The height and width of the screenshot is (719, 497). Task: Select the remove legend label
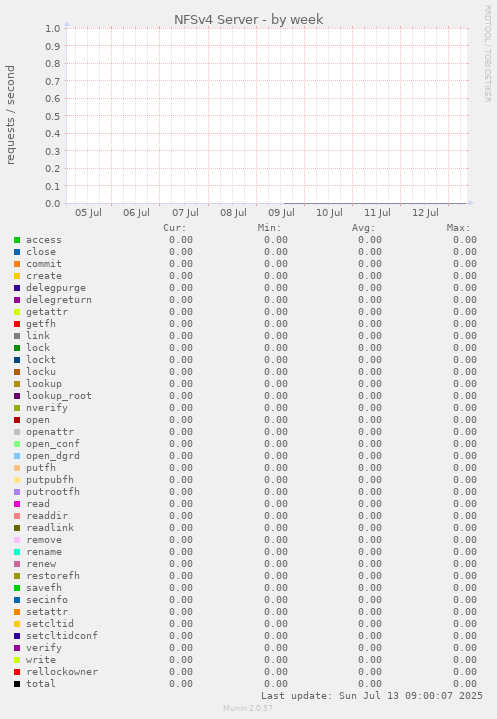pos(44,540)
